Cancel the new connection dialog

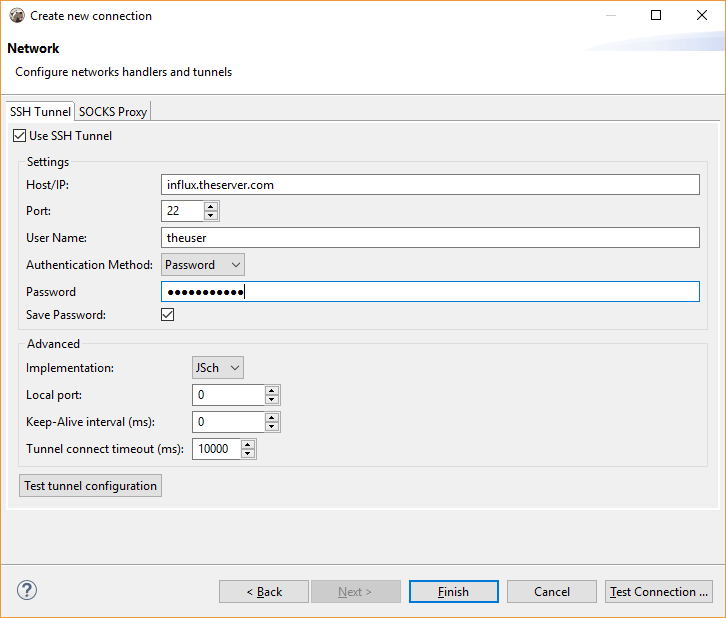click(551, 592)
